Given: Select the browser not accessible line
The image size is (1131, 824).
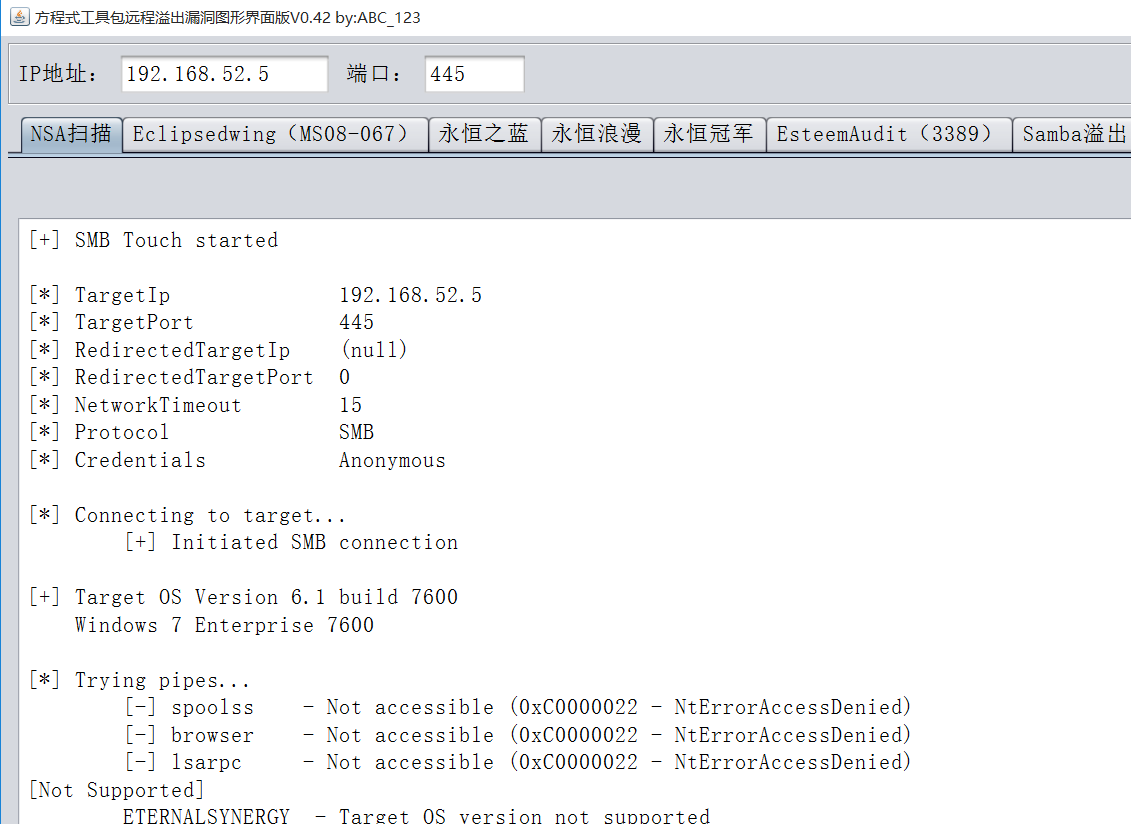Looking at the screenshot, I should (518, 735).
